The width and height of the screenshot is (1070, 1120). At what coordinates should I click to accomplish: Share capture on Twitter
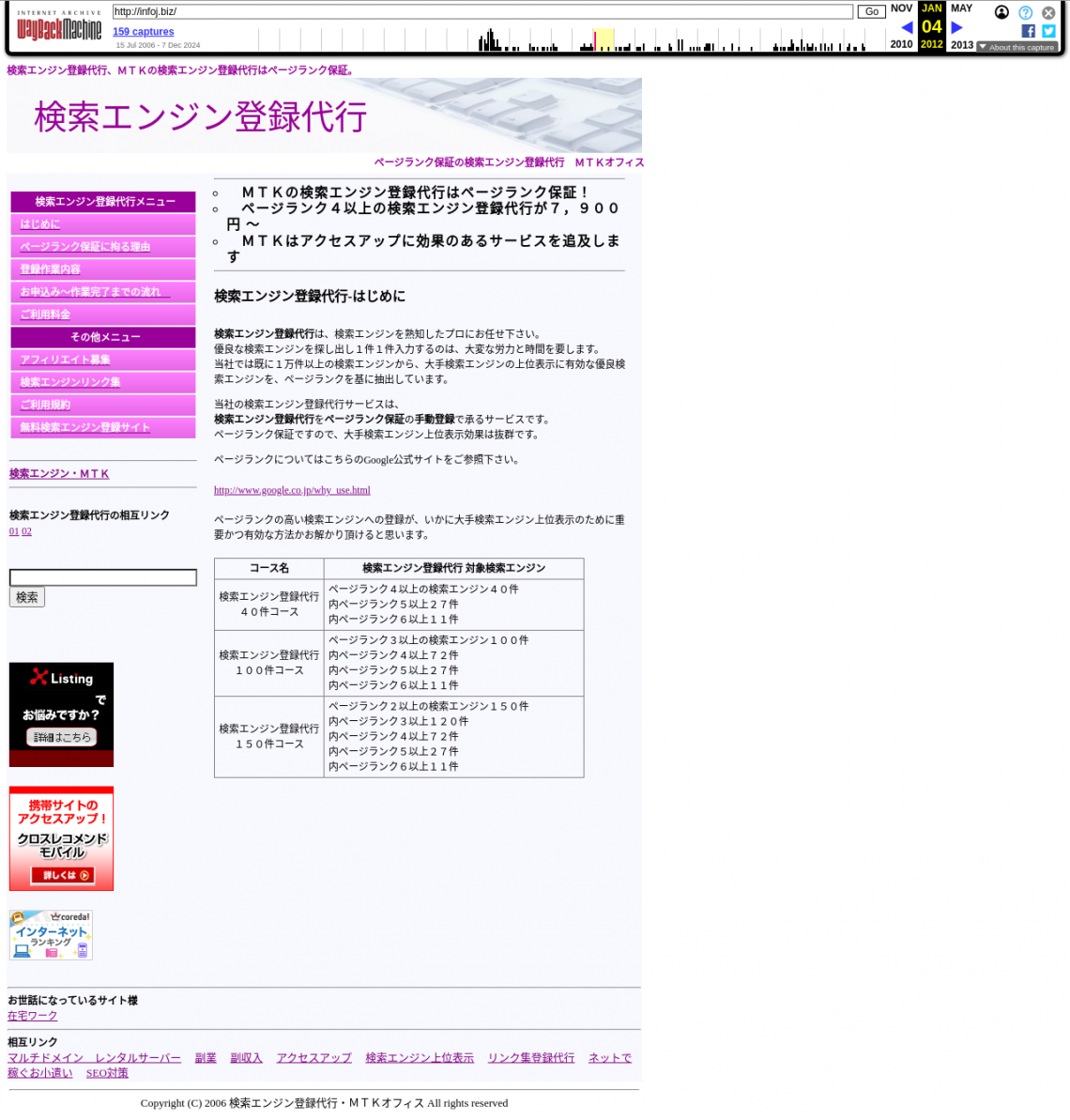click(1048, 31)
